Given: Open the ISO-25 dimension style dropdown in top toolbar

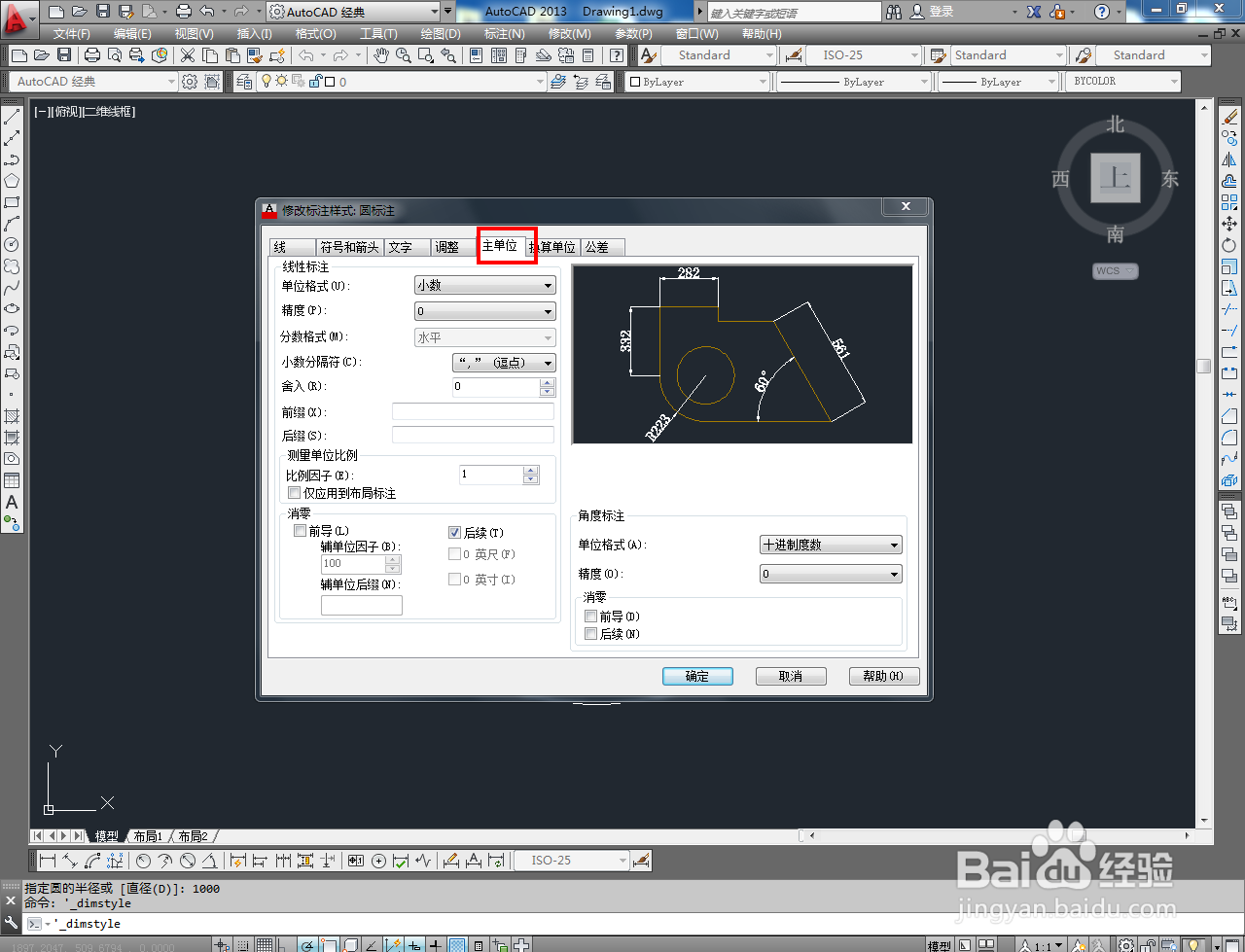Looking at the screenshot, I should 863,55.
